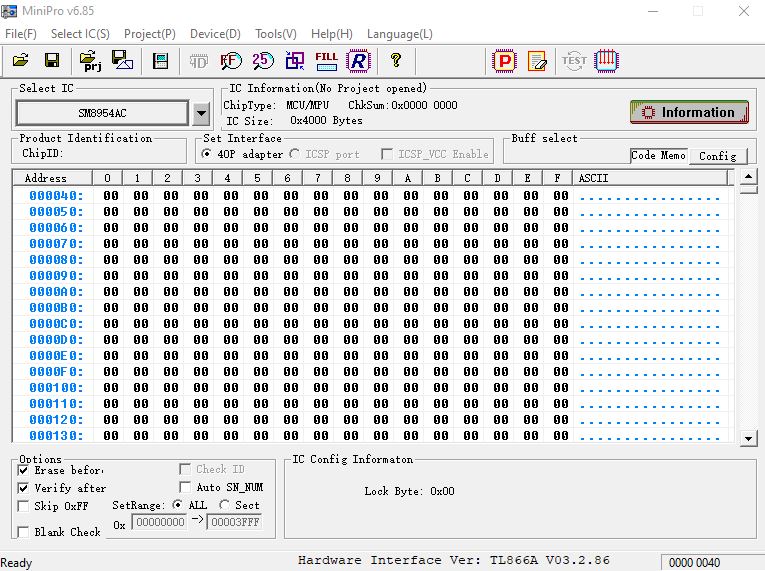This screenshot has height=571, width=765.
Task: Fill the buffer with the FILL icon
Action: (326, 61)
